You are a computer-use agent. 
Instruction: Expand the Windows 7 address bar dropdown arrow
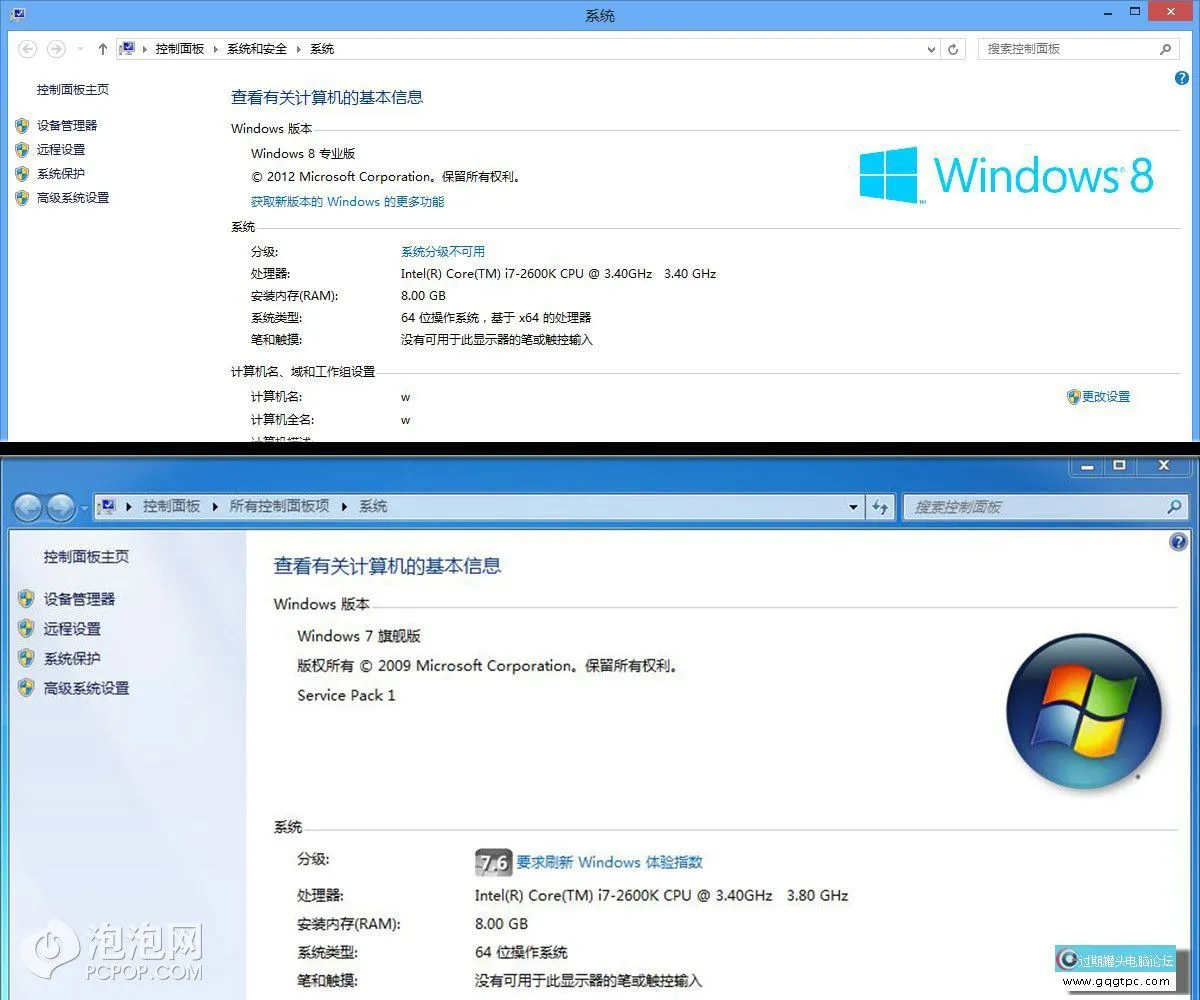[853, 507]
